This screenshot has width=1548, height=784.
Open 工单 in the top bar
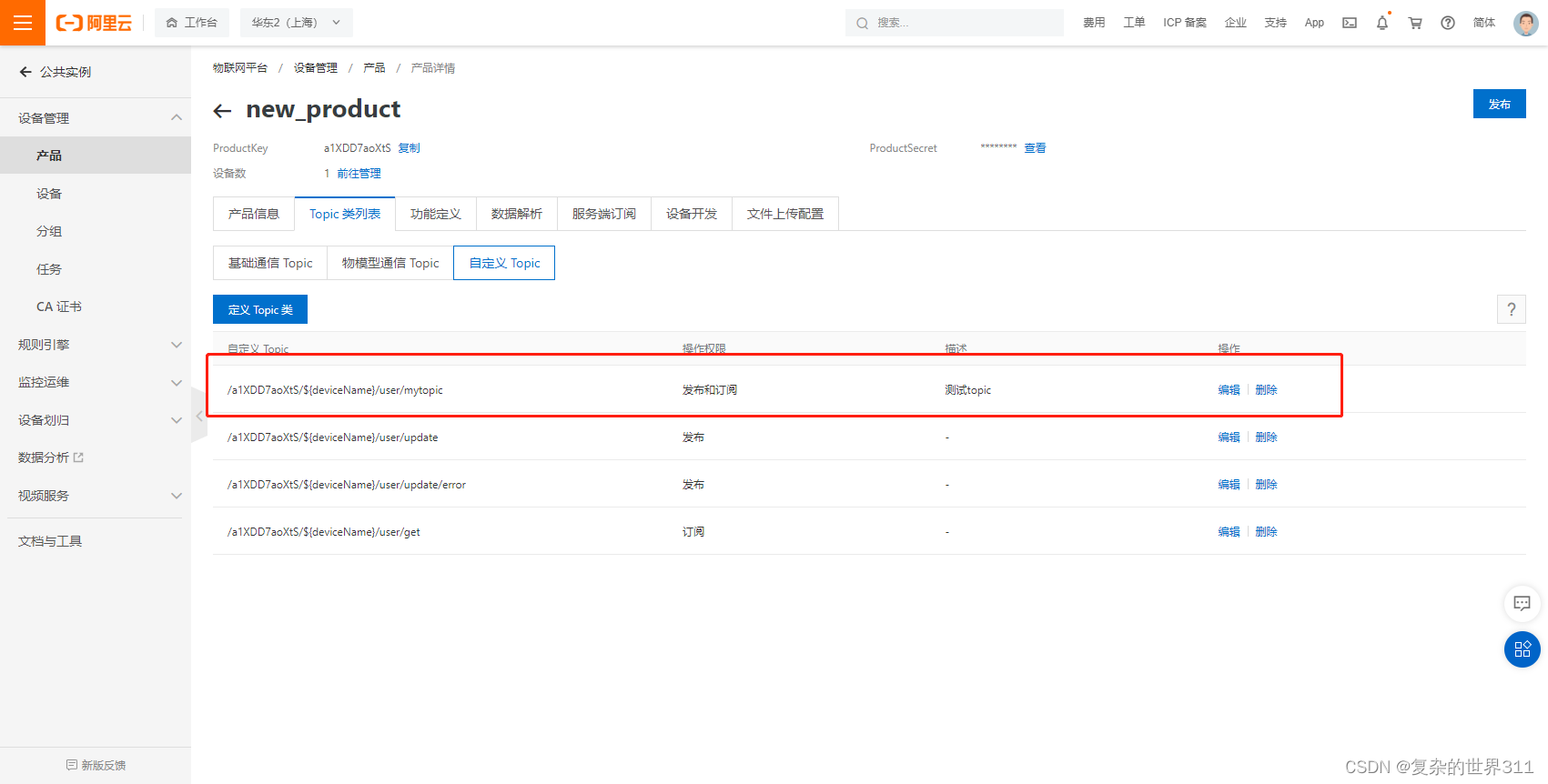1134,23
